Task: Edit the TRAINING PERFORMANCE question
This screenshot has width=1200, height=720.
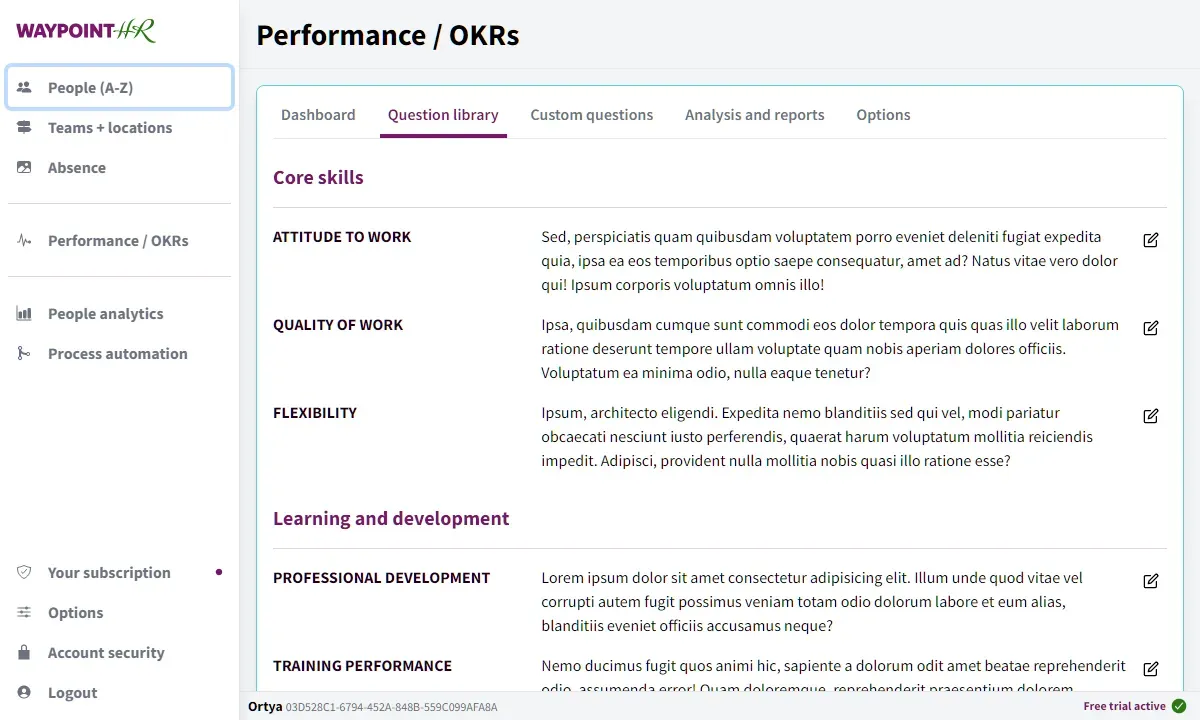Action: 1150,669
